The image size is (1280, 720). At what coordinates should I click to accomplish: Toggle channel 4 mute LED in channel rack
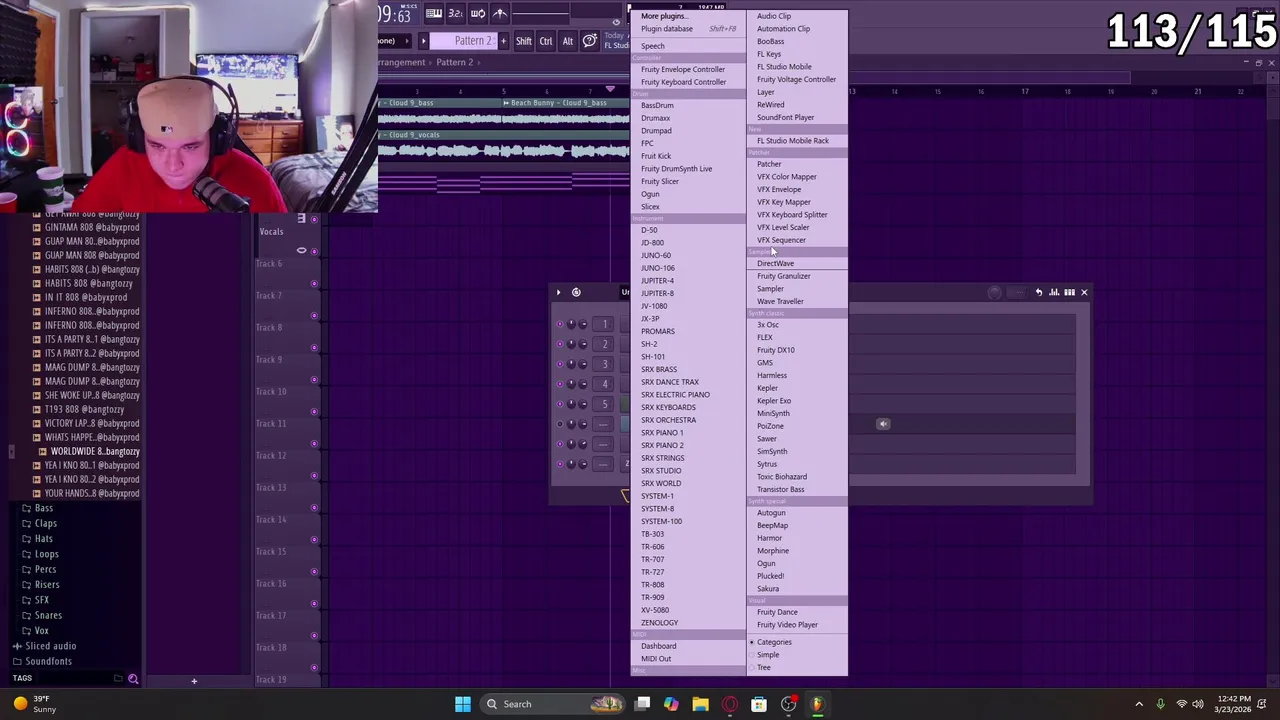[x=559, y=384]
